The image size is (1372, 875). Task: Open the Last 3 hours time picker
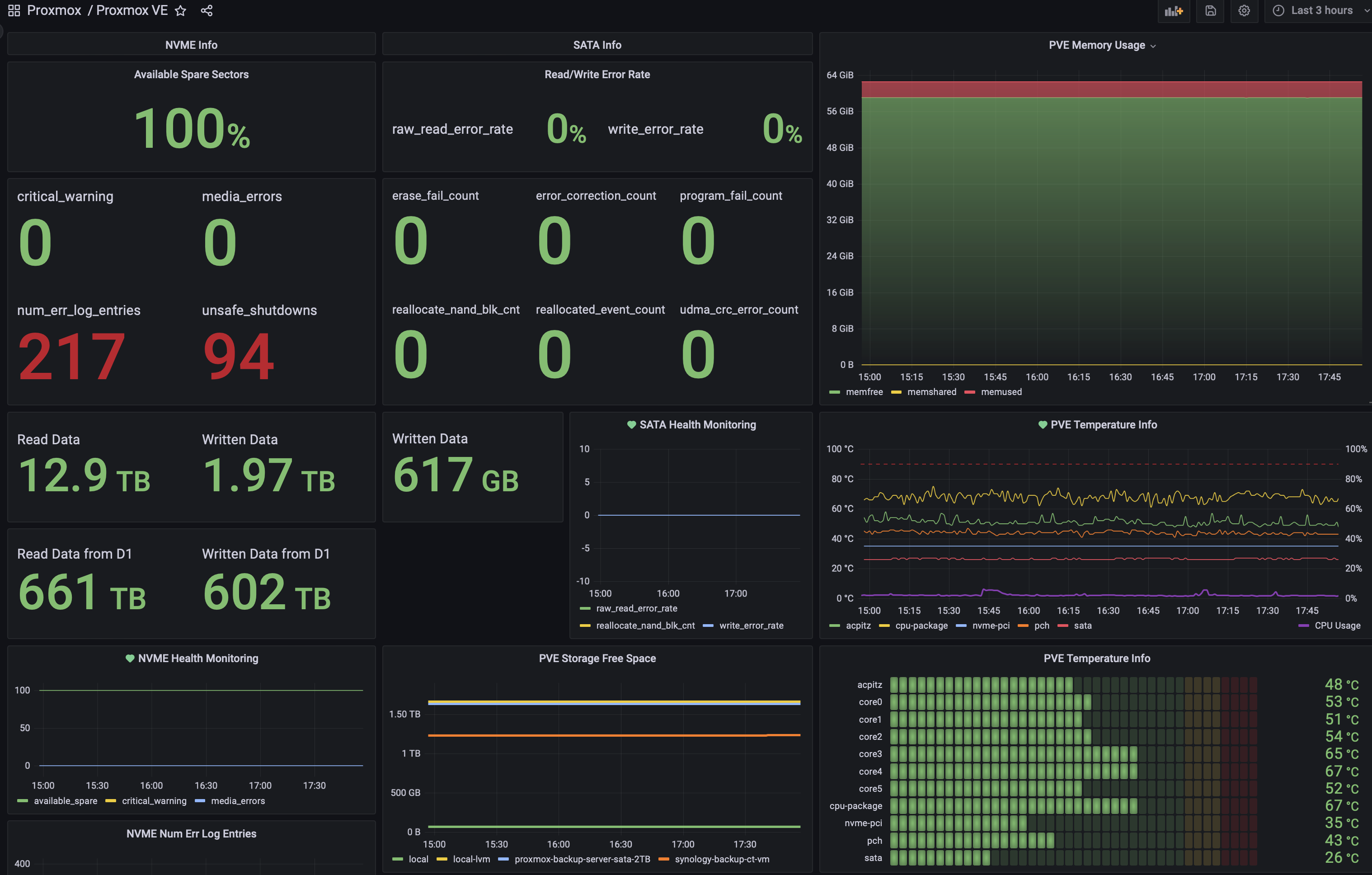1321,11
